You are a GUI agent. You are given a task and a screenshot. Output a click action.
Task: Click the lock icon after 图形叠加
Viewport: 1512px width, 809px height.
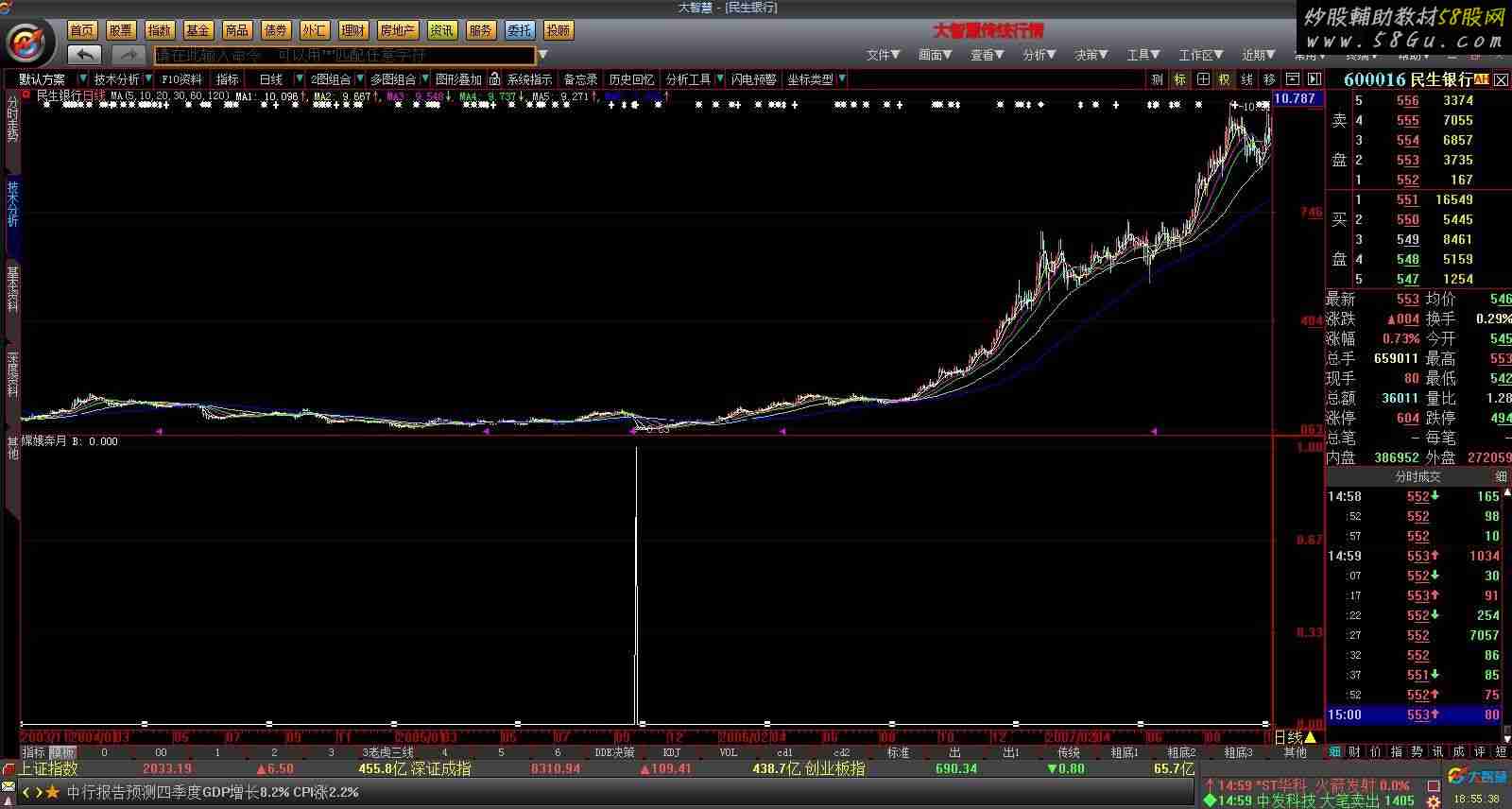(494, 79)
